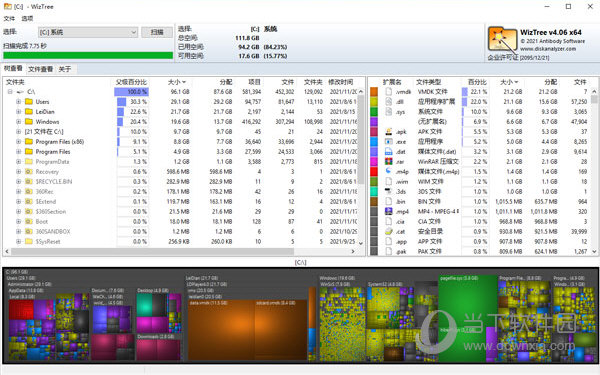
Task: Click the $RECYCLE.BIN folder icon
Action: [29, 181]
